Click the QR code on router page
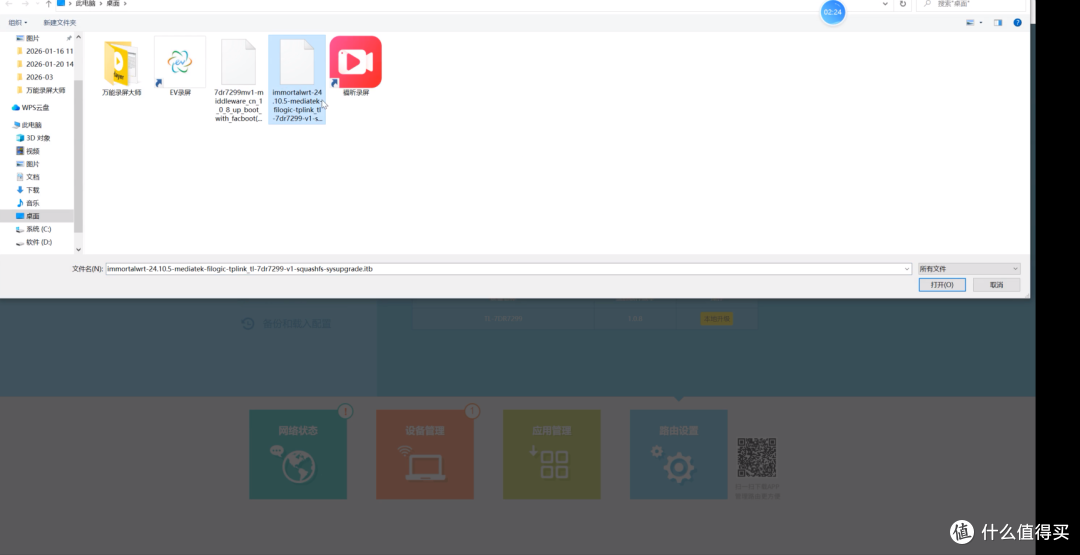 tap(756, 457)
